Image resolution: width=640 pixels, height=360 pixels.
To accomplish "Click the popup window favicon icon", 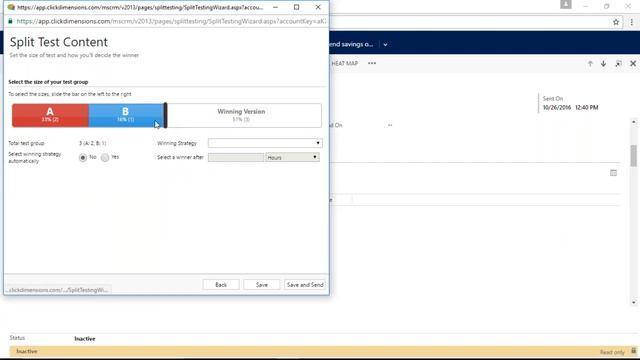I will coord(11,7).
